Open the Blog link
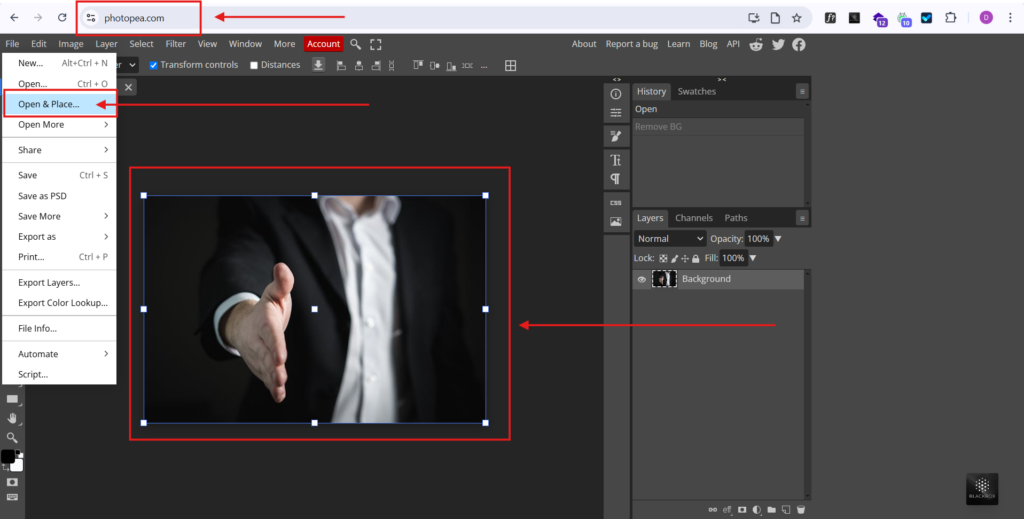1024x519 pixels. click(x=708, y=44)
